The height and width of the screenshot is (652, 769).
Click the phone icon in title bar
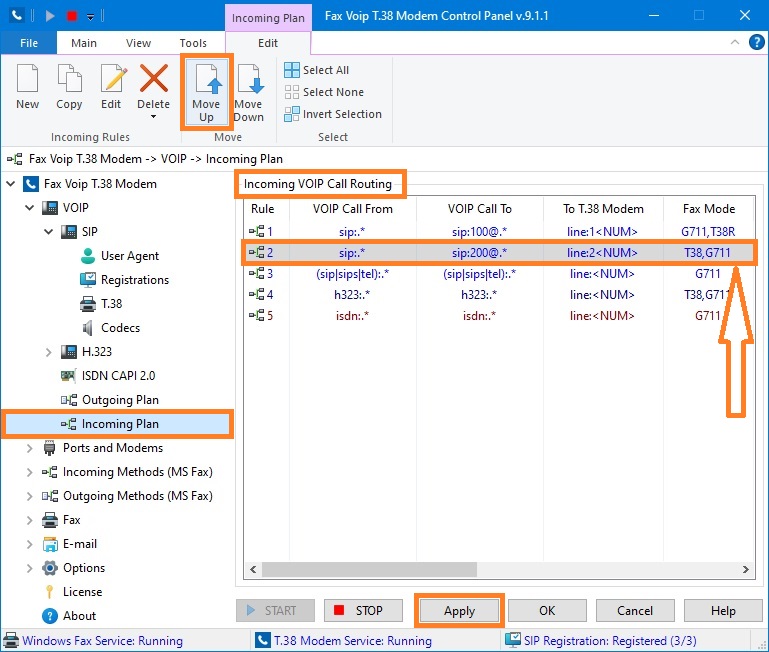tap(16, 16)
